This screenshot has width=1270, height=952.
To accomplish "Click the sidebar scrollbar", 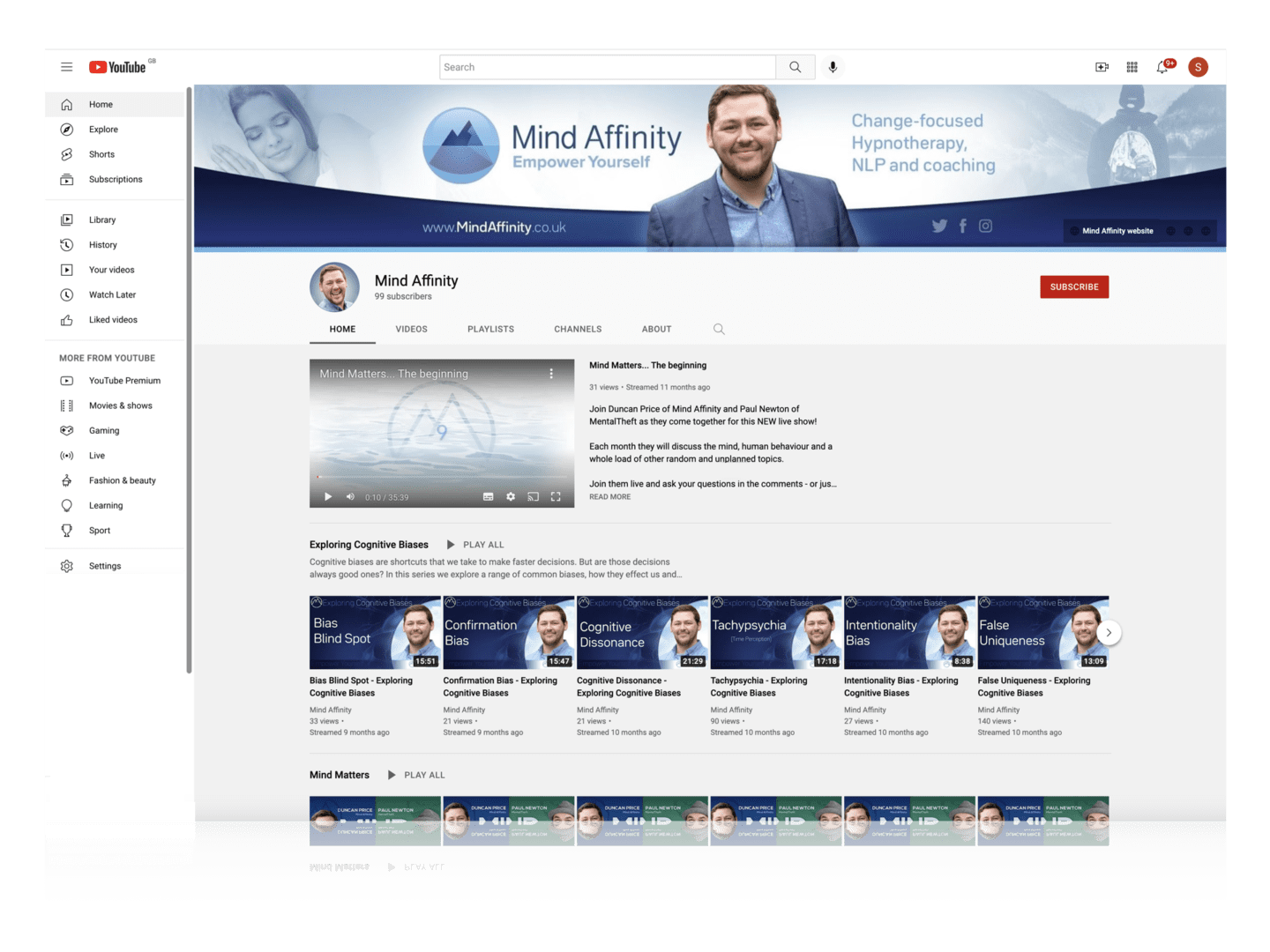I will [189, 379].
